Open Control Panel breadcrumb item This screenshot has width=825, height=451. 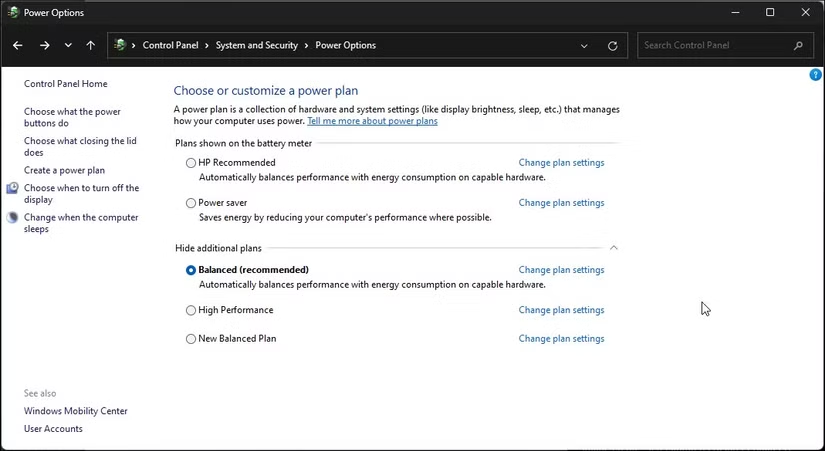[170, 45]
